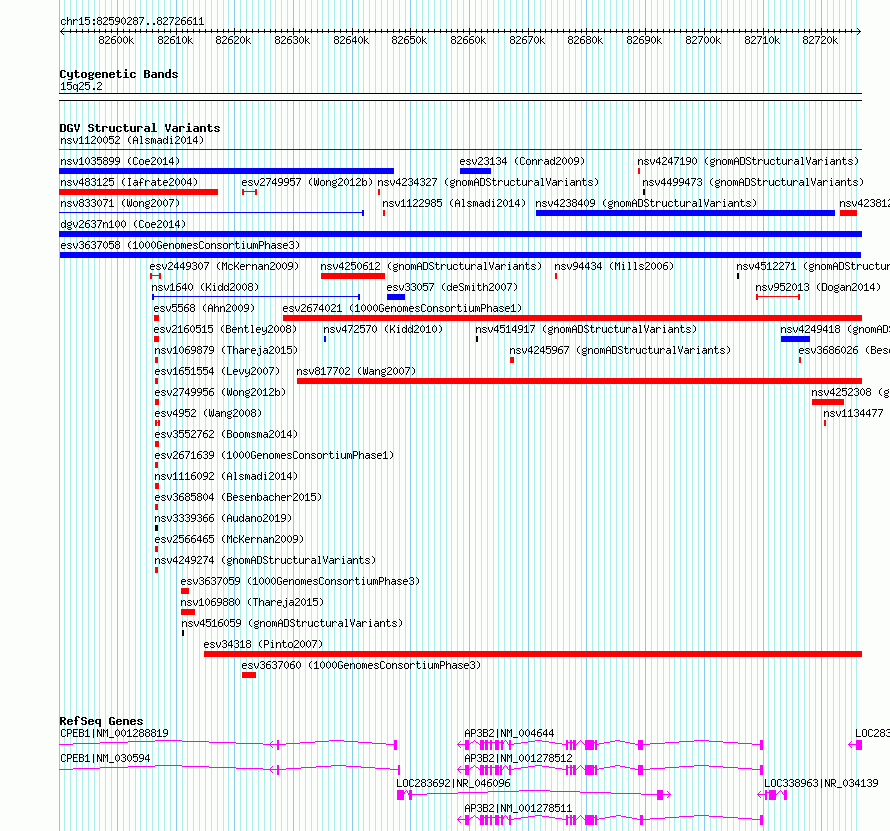Open esv2674021 1000GenomesConsortiumPhase1 label
Viewport: 890px width, 831px height.
coord(402,308)
